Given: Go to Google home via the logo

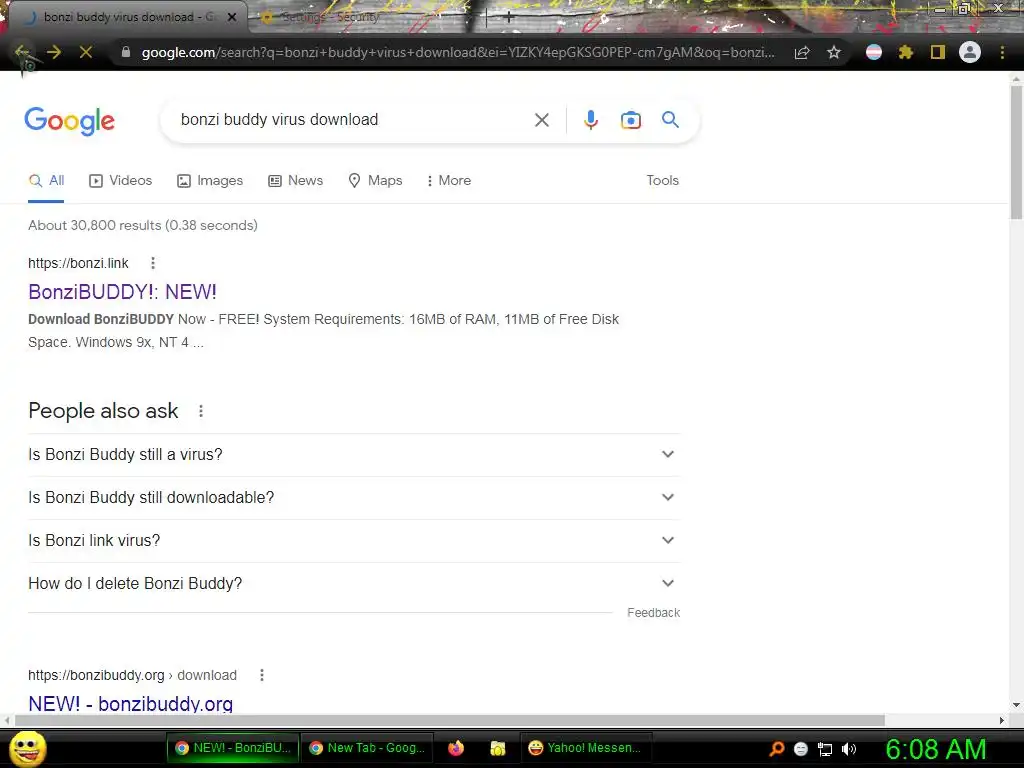Looking at the screenshot, I should 69,121.
